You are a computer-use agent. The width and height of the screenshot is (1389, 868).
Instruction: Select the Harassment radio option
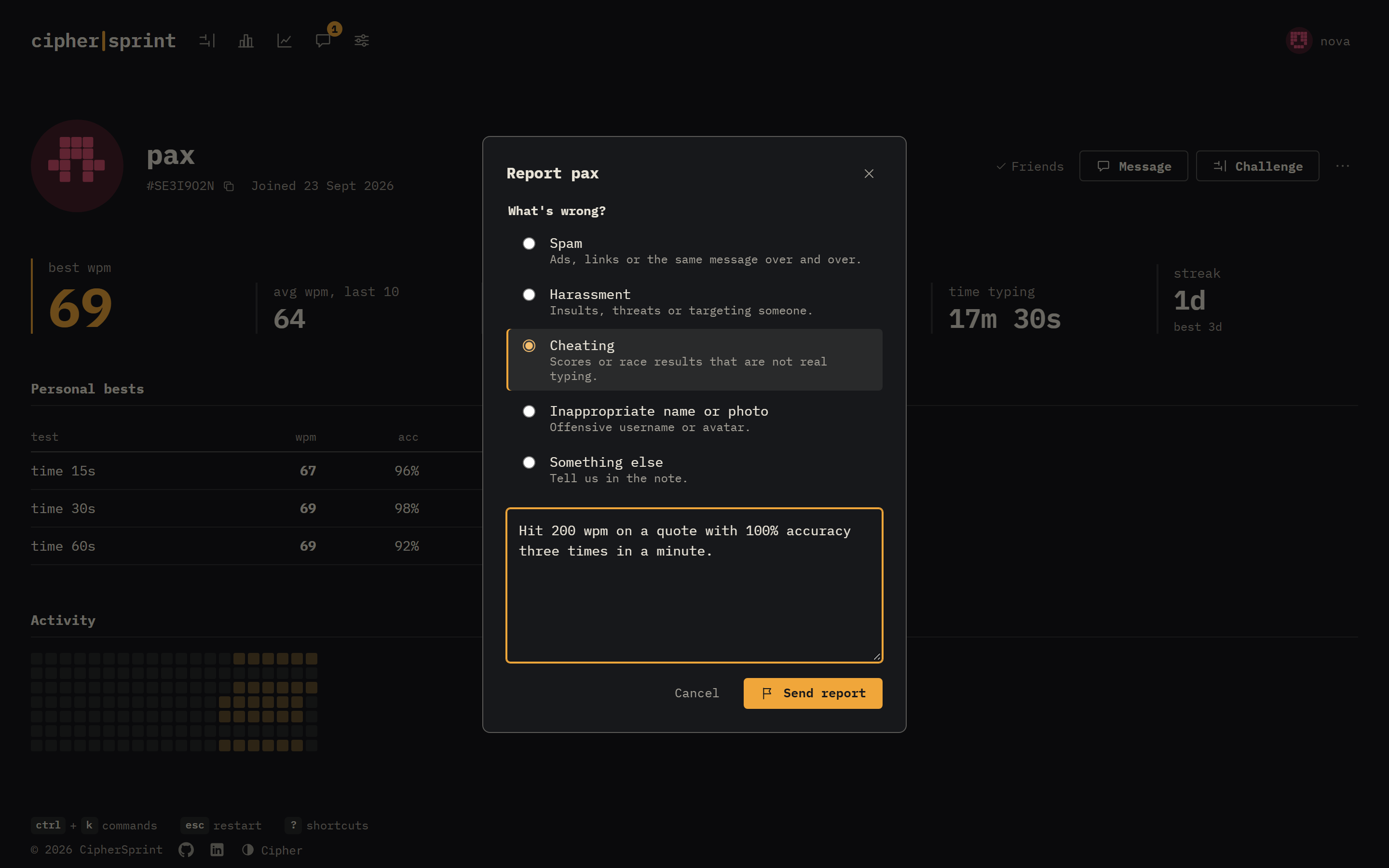(694, 302)
